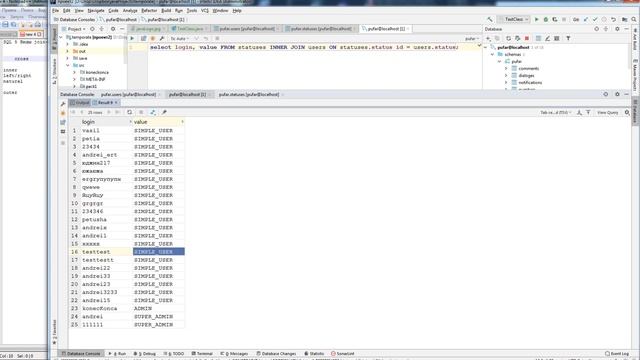Execute the SQL query with green arrow
The width and height of the screenshot is (640, 360).
pyautogui.click(x=132, y=38)
